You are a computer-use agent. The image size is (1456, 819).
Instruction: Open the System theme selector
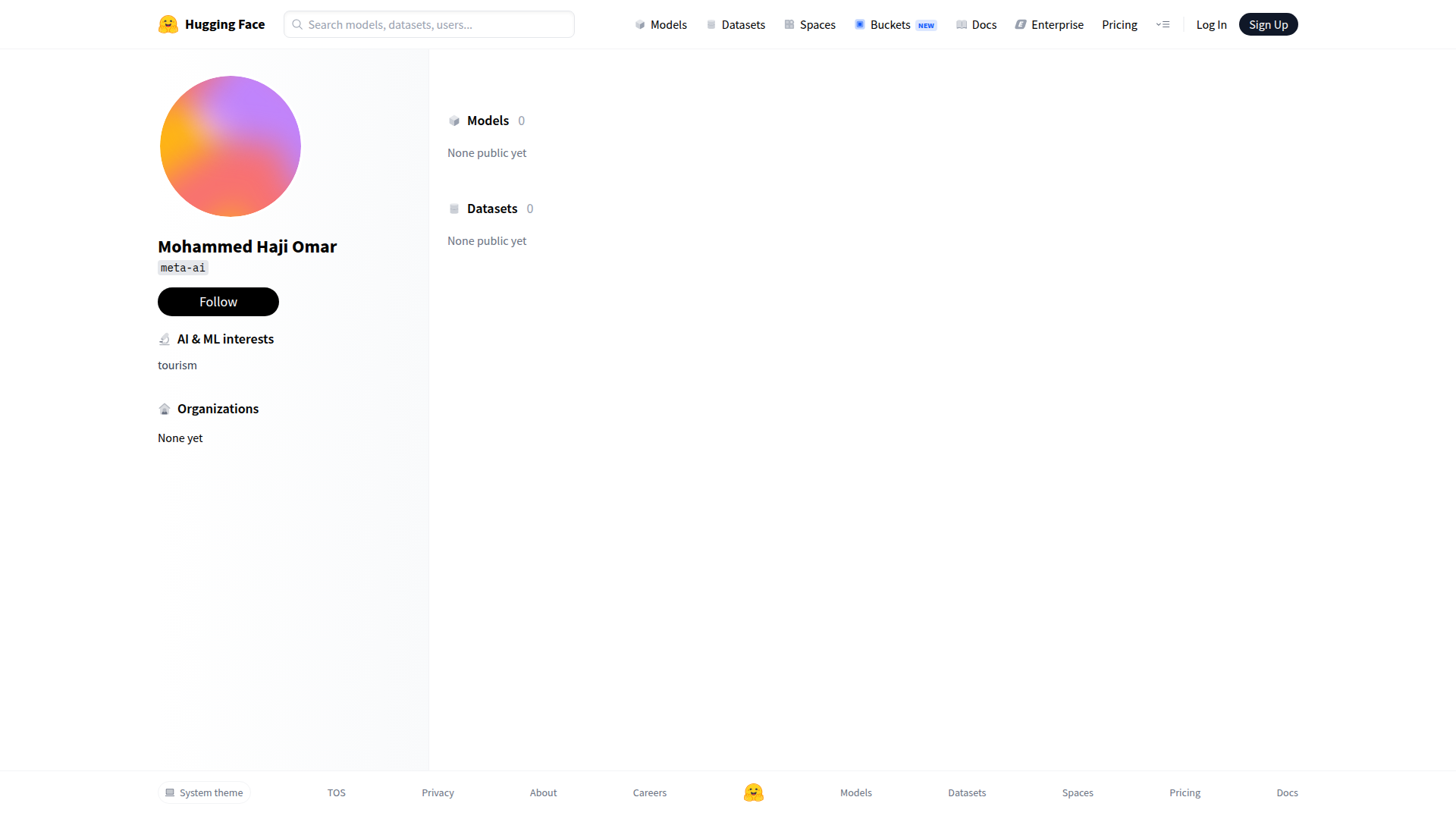(x=204, y=792)
